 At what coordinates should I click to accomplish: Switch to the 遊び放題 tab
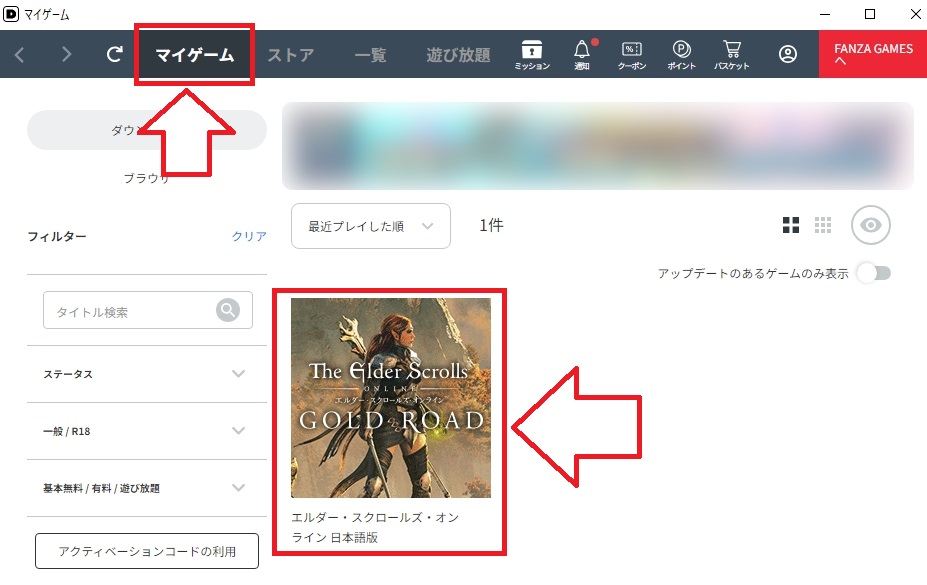click(x=458, y=55)
